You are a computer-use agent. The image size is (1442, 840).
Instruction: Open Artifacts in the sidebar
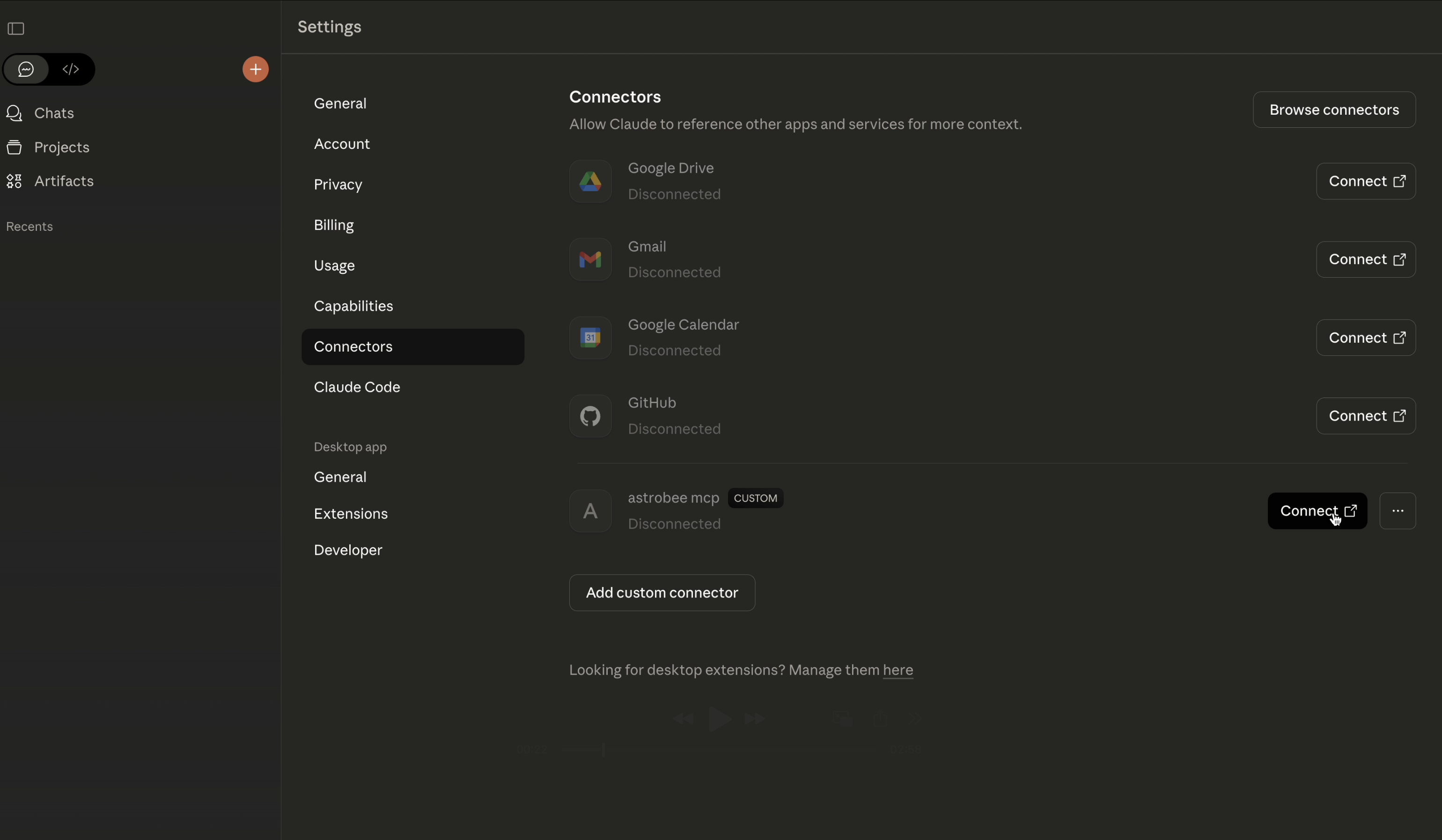click(64, 181)
